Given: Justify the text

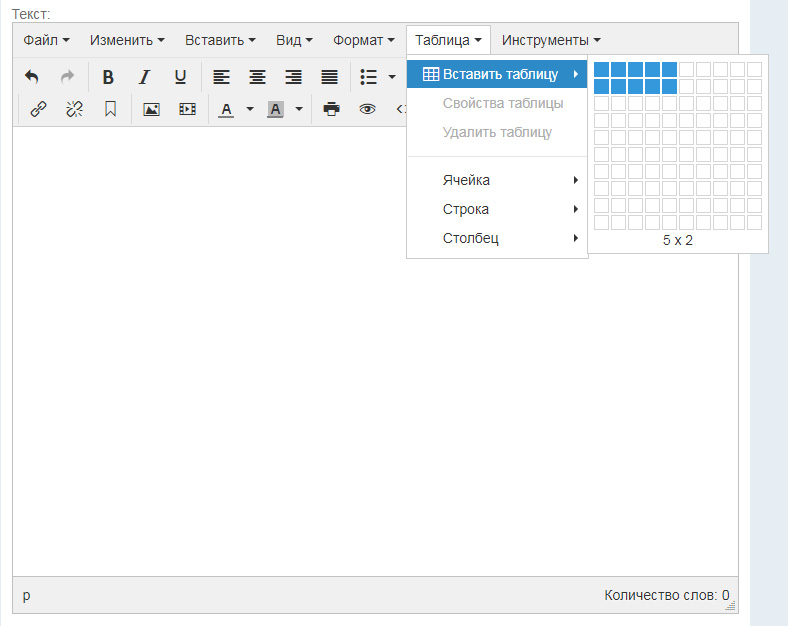Looking at the screenshot, I should [330, 77].
